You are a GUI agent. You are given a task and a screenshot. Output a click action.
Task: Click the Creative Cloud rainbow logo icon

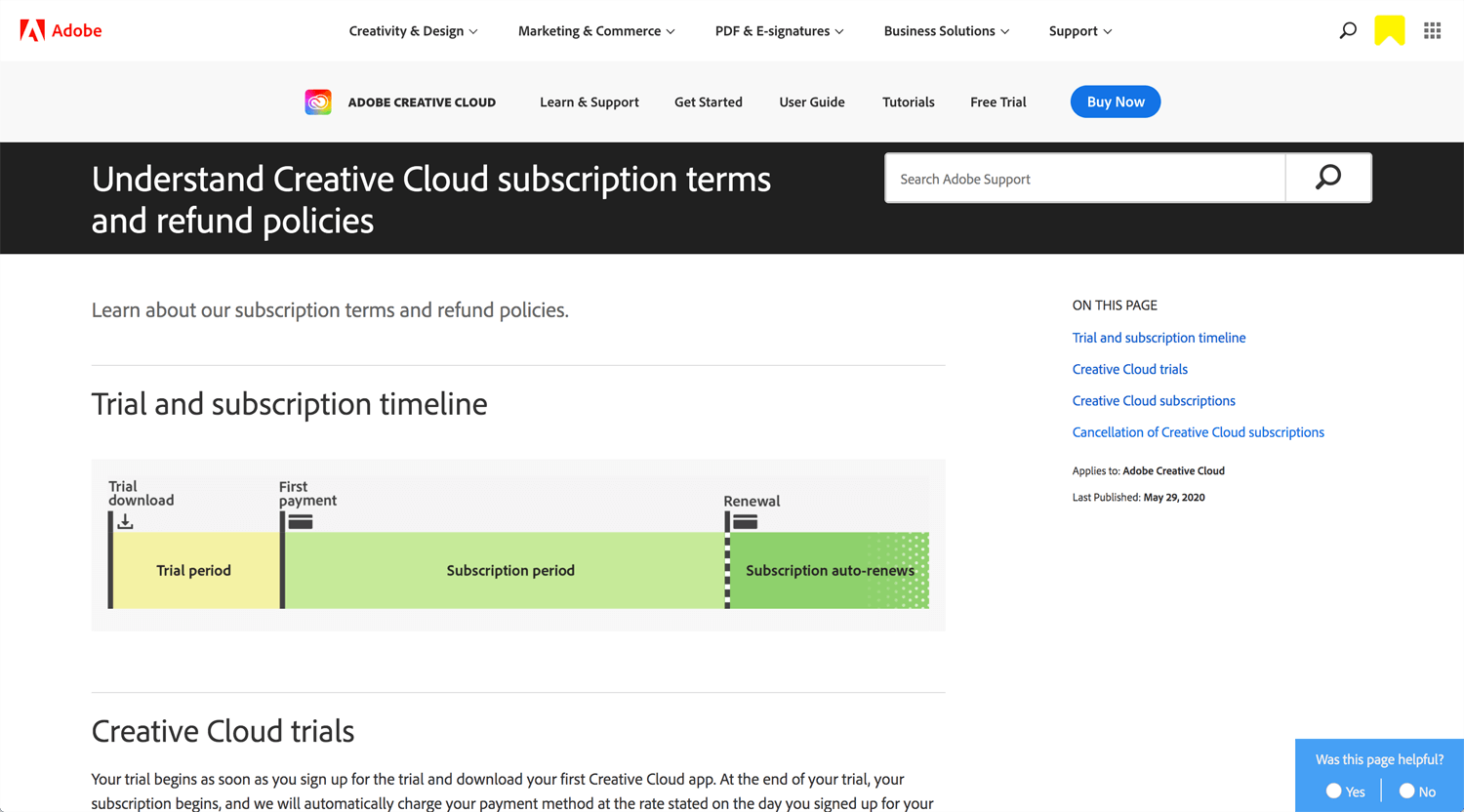click(x=318, y=101)
